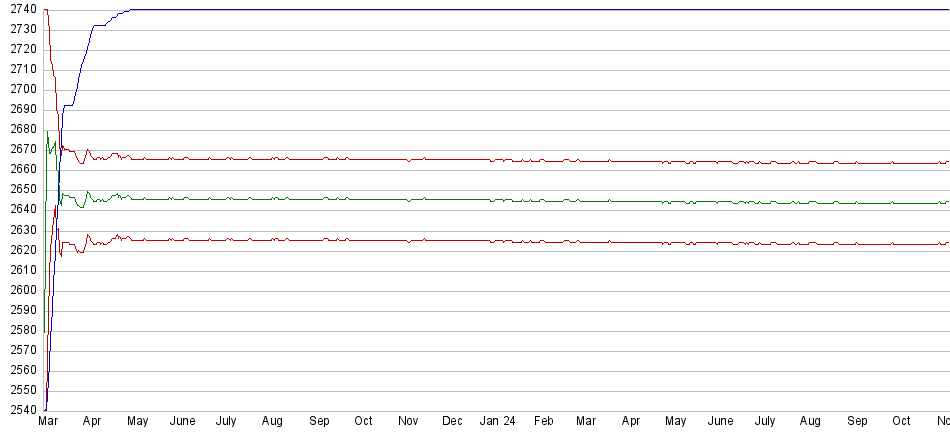Viewport: 950px width, 435px height.
Task: Select the 'Dec' month label on the axis
Action: pos(452,422)
